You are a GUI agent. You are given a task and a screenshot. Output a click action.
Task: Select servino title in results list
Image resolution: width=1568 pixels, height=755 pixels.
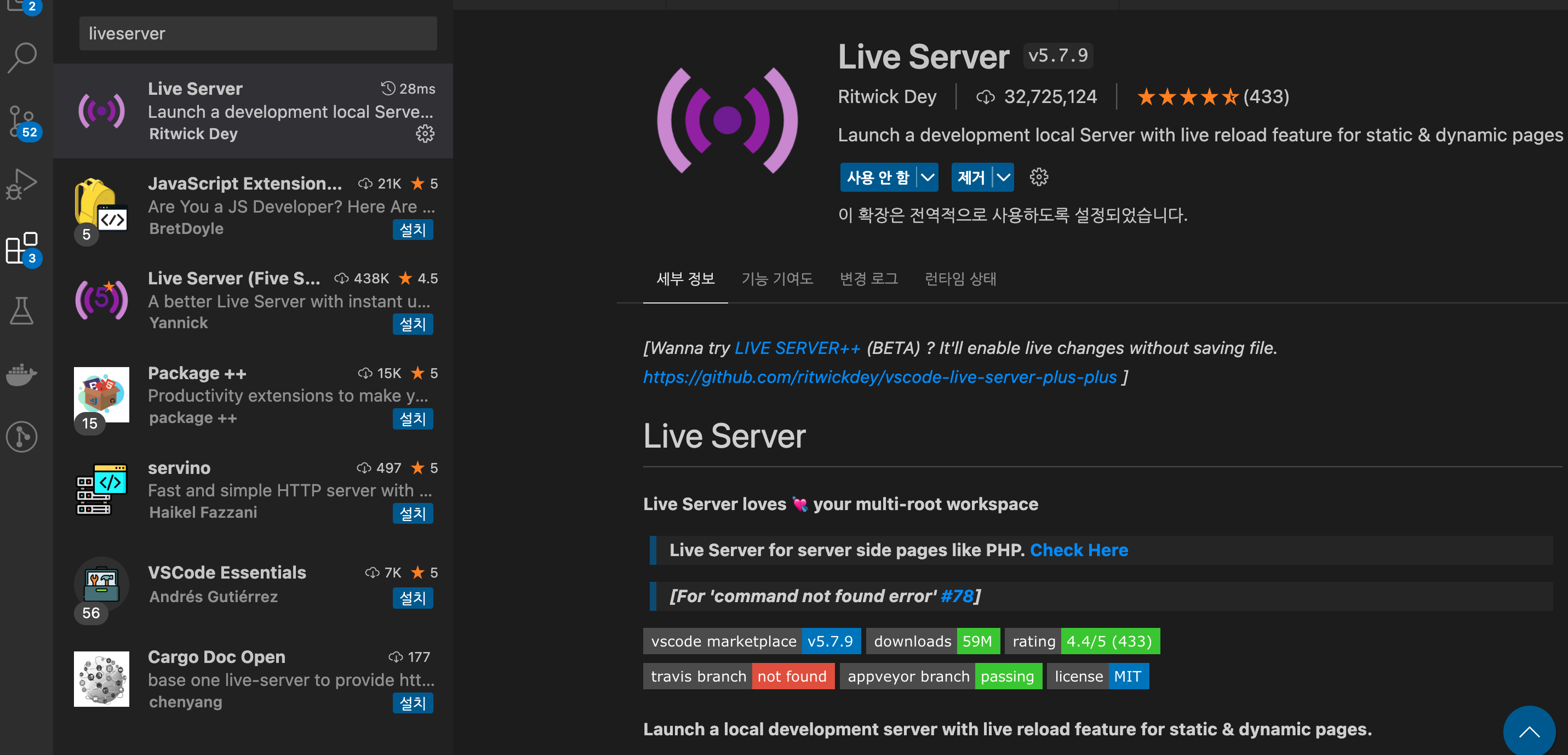[179, 467]
